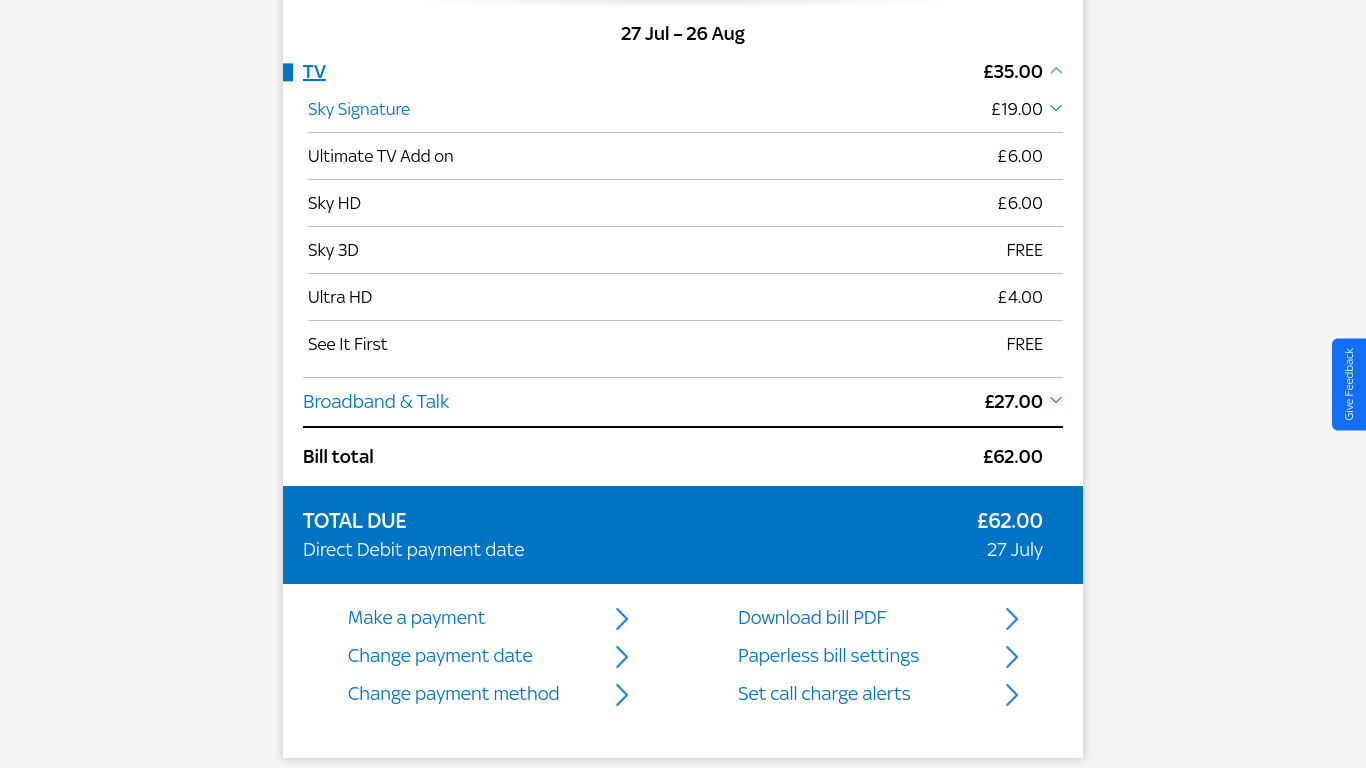
Task: Click the arrow icon beside Change payment date
Action: pyautogui.click(x=622, y=656)
